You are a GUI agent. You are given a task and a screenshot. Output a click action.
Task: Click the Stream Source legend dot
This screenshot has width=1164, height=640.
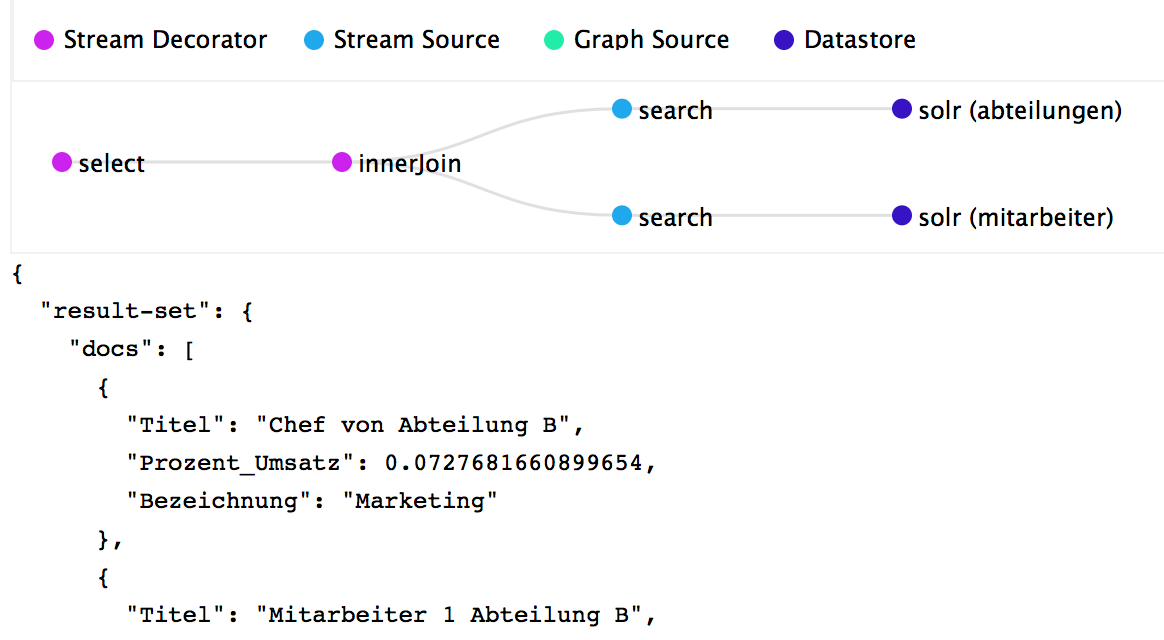click(x=314, y=41)
